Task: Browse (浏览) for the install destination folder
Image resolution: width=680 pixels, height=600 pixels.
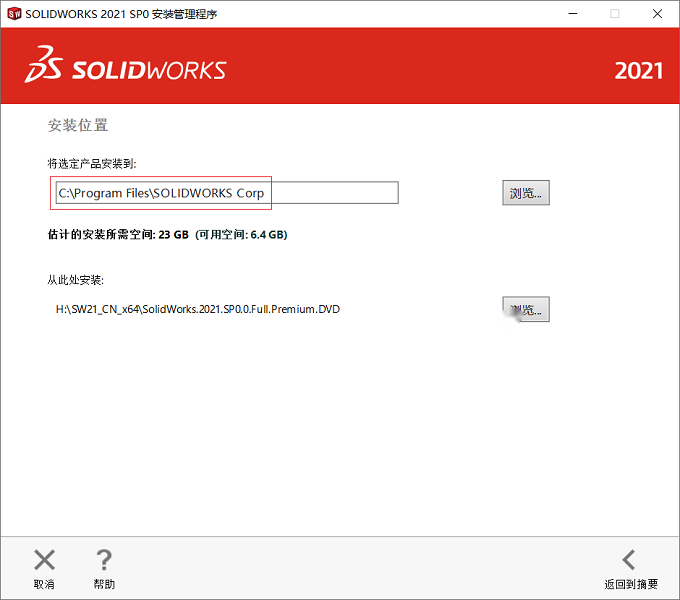Action: click(x=526, y=193)
